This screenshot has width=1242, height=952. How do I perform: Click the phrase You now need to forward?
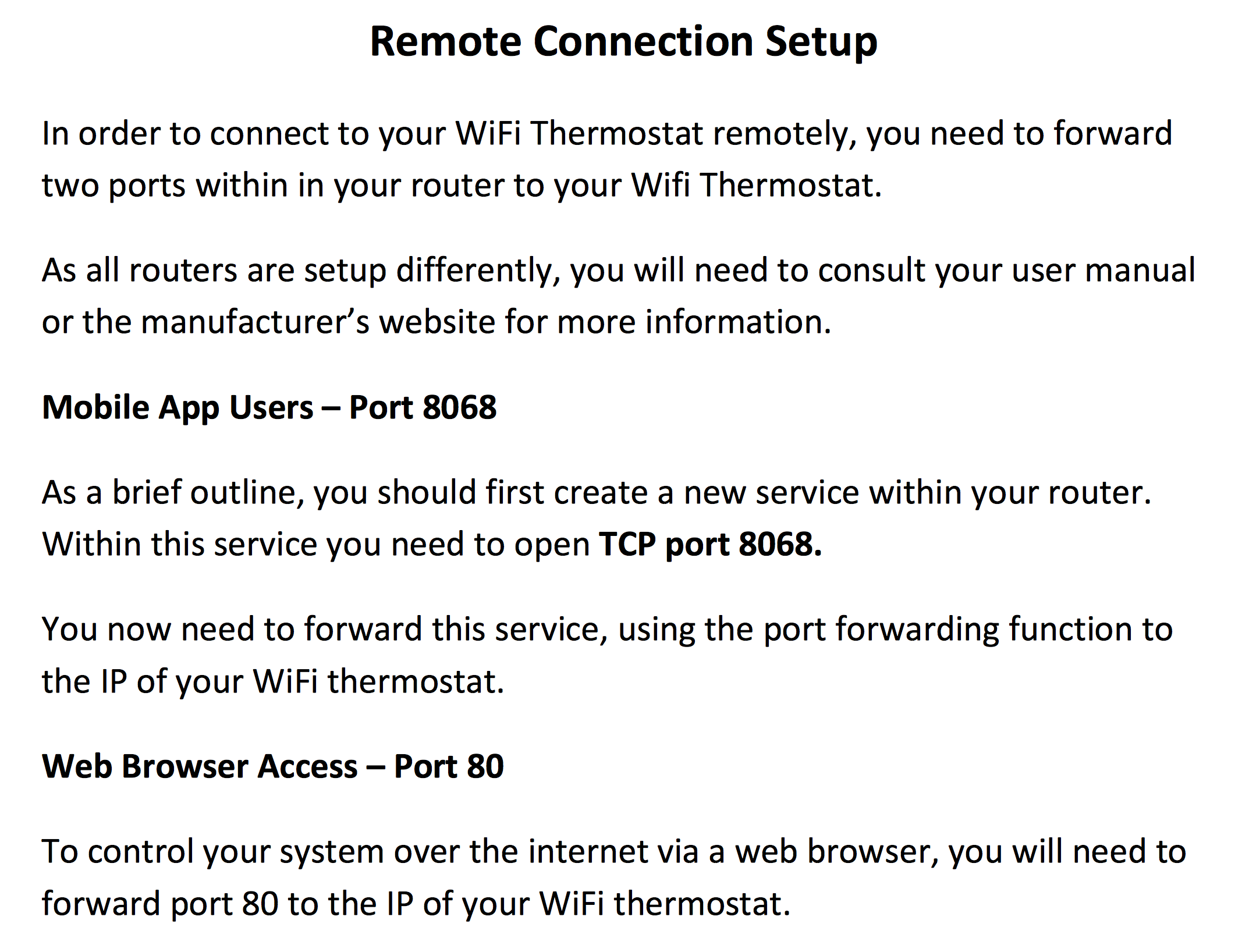(x=232, y=630)
